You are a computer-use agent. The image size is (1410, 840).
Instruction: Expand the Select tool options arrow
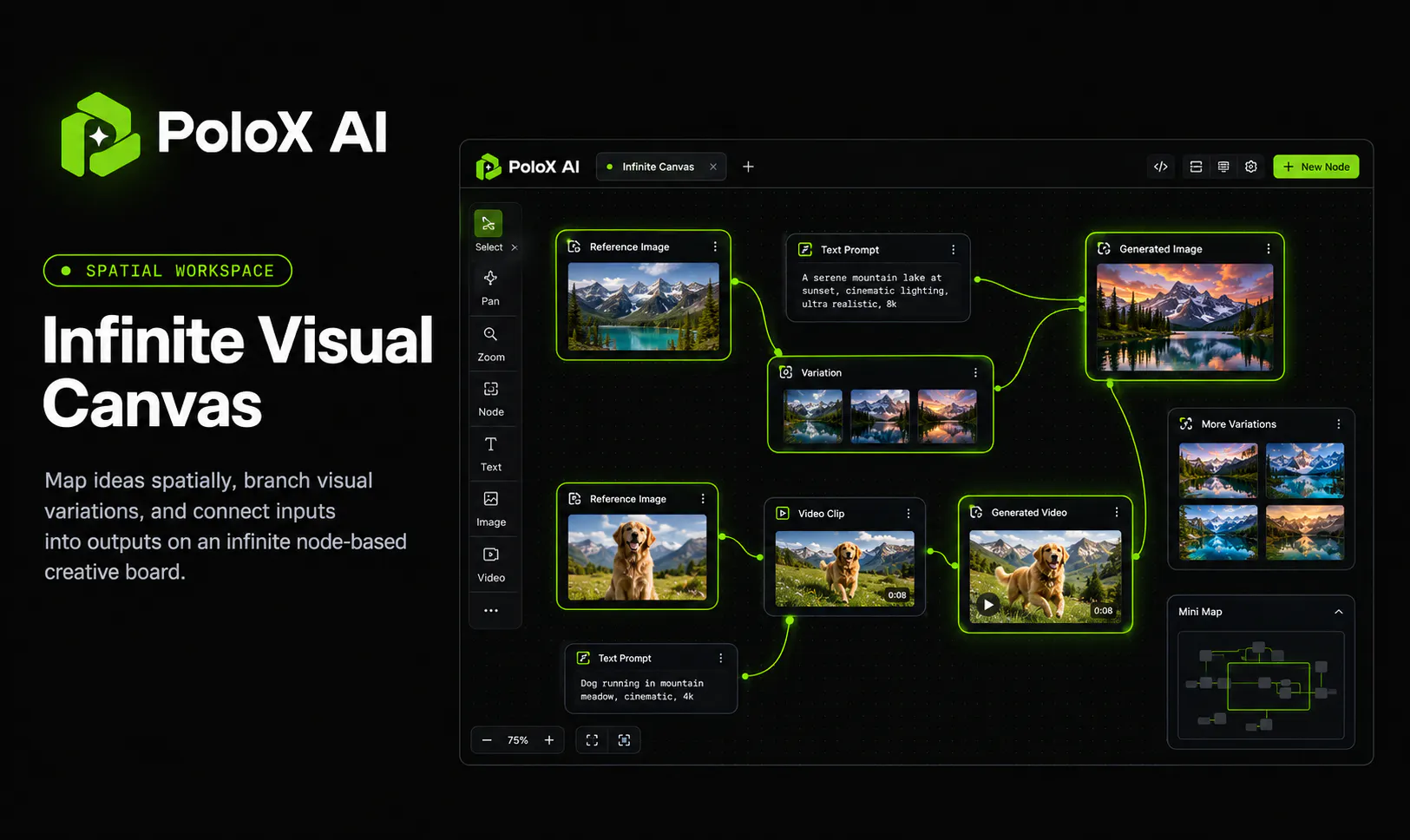pyautogui.click(x=515, y=247)
